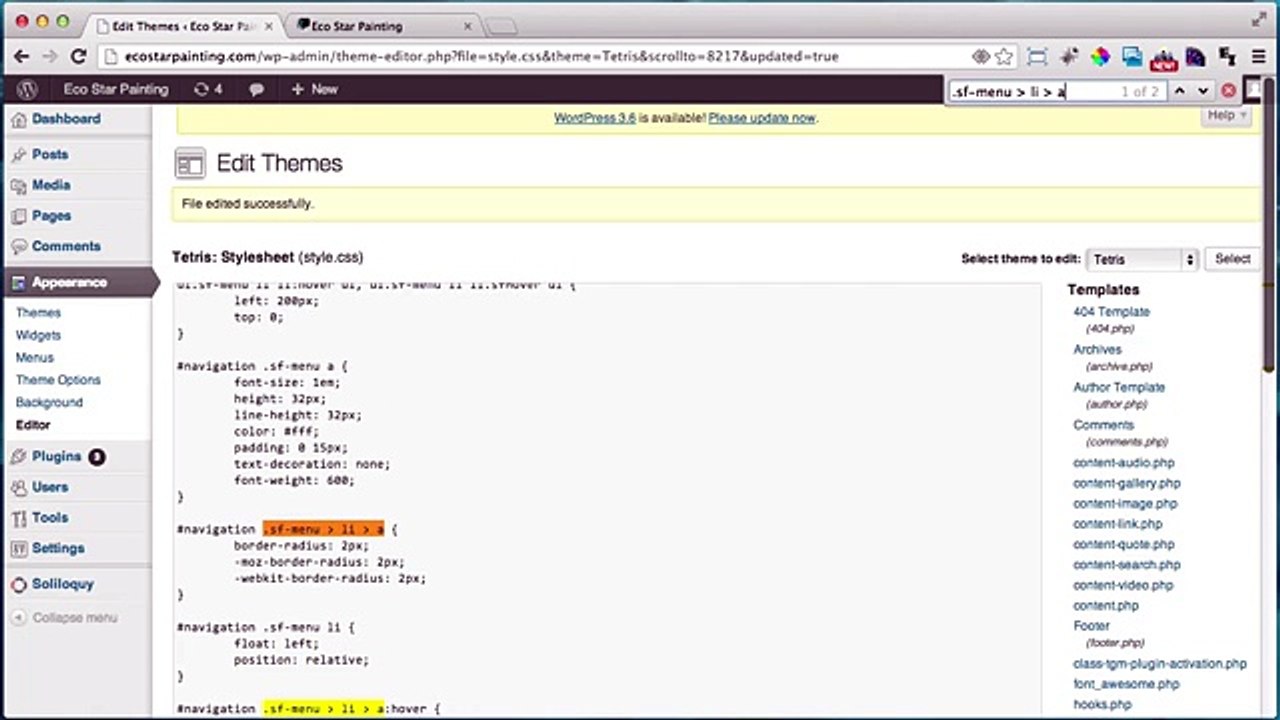Open content-gallery.php template file
The image size is (1280, 720).
pos(1127,484)
